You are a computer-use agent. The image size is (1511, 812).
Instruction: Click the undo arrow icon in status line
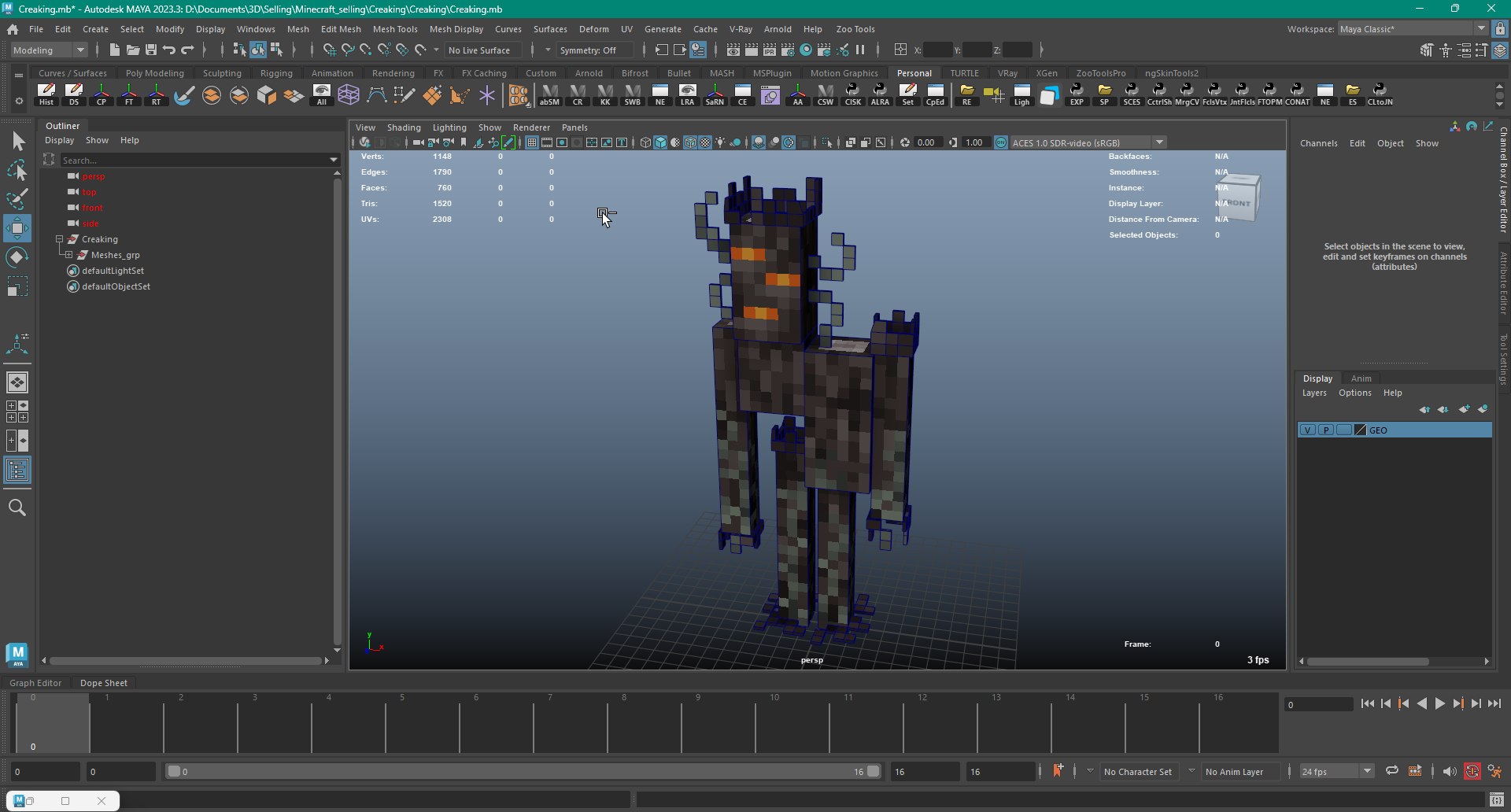pos(169,50)
